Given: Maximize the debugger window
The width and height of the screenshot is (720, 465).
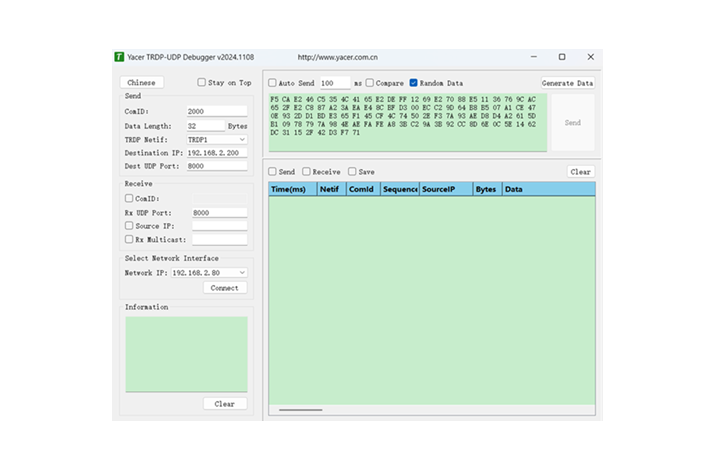Looking at the screenshot, I should [562, 57].
